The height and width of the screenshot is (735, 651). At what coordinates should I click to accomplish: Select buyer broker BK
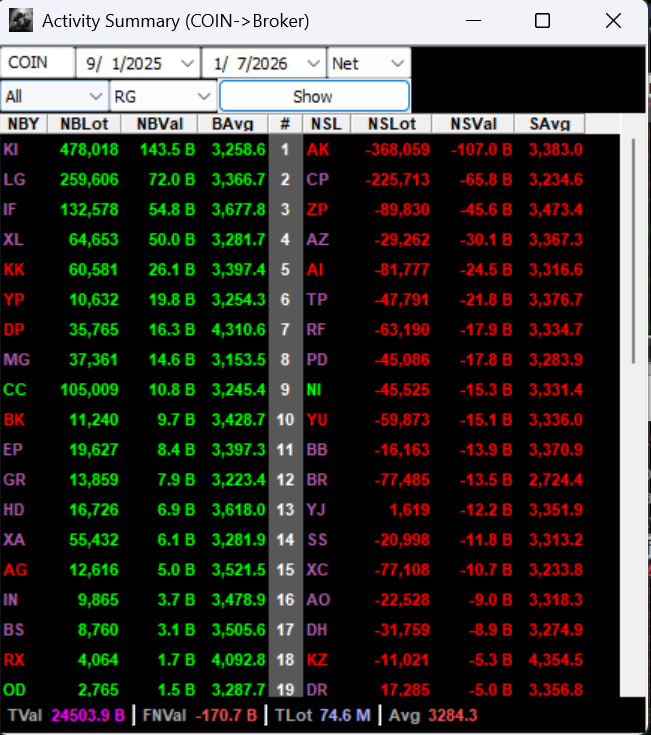tap(14, 420)
